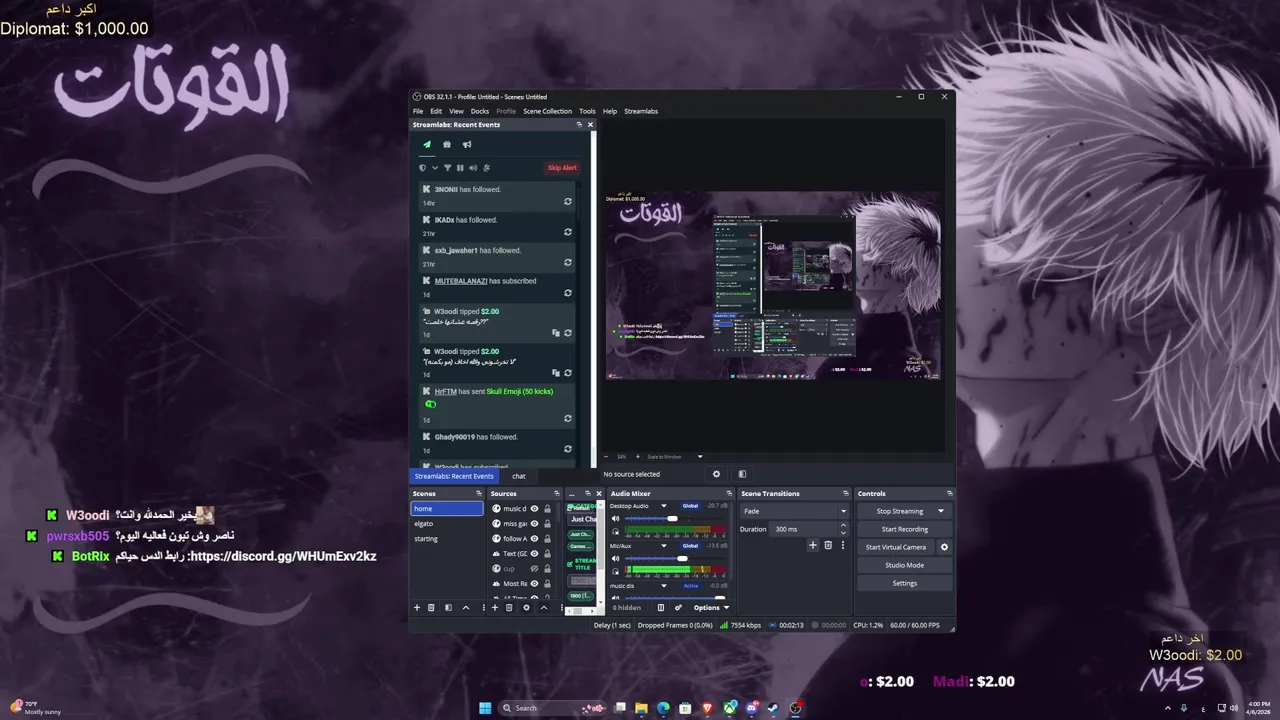Click the Skip Alert button
1280x720 pixels.
pos(562,168)
